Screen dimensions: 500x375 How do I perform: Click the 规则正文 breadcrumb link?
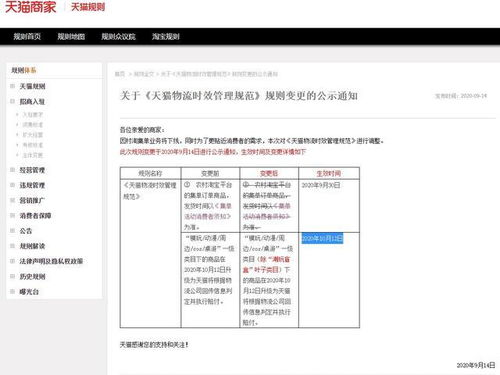(144, 74)
